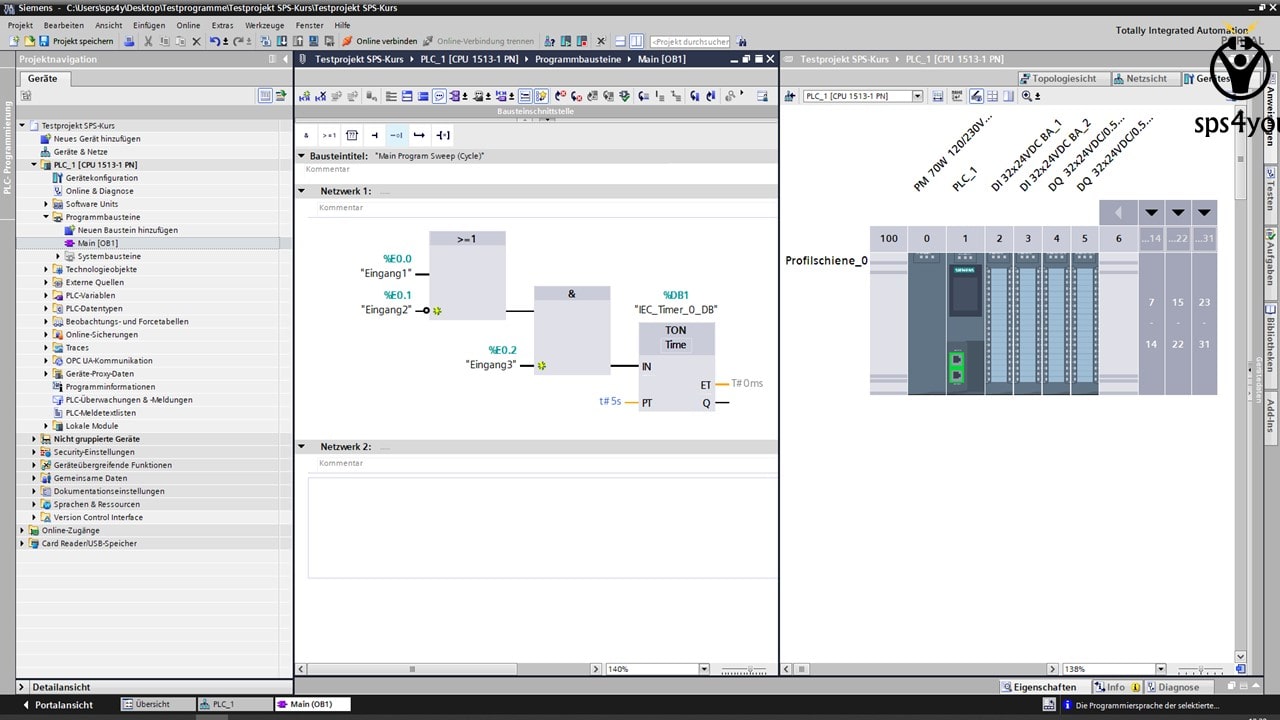Open the Einfügen menu
Screen dimensions: 1280x720
[149, 25]
